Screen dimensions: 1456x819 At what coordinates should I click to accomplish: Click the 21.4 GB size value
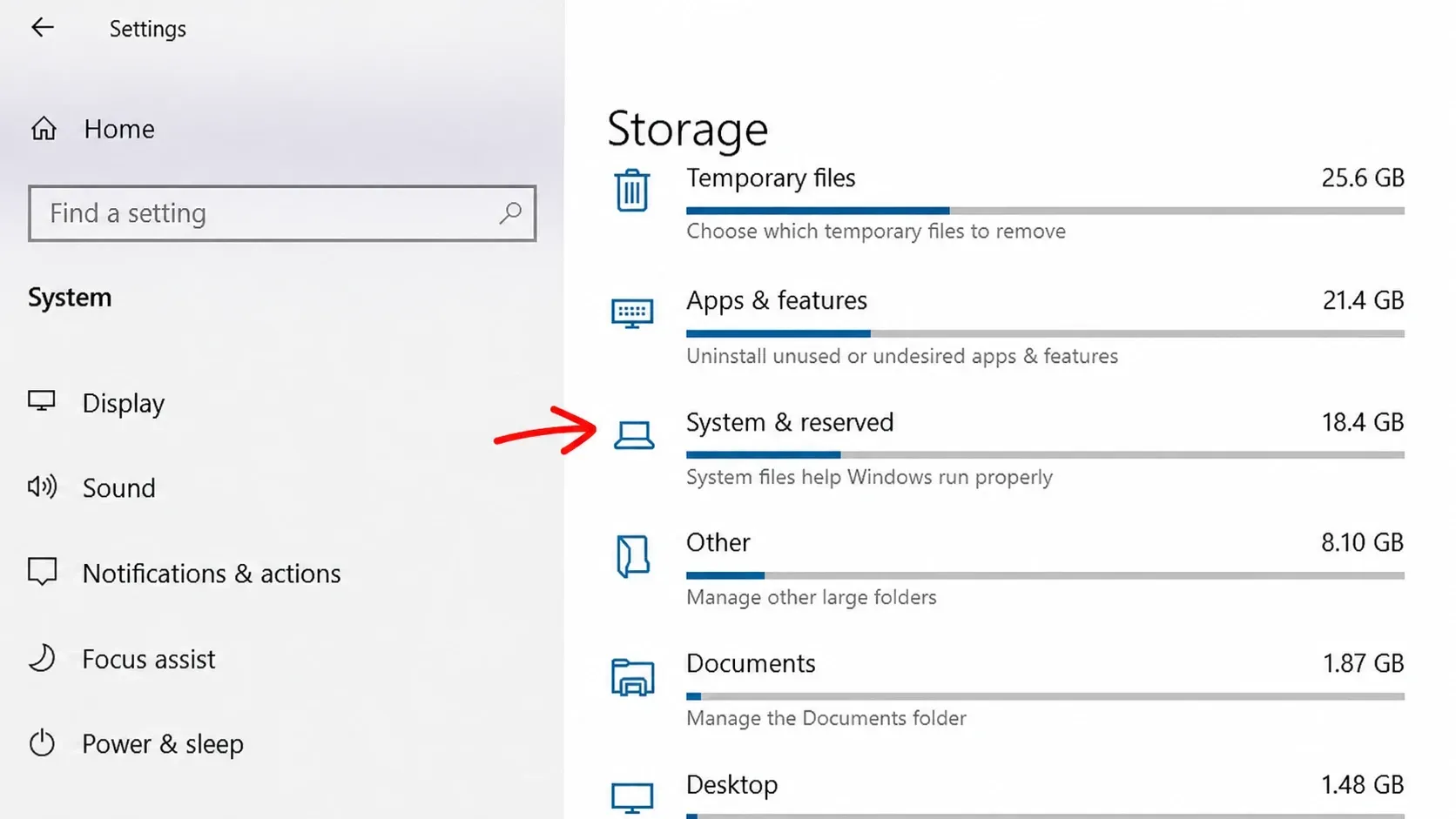[x=1363, y=301]
